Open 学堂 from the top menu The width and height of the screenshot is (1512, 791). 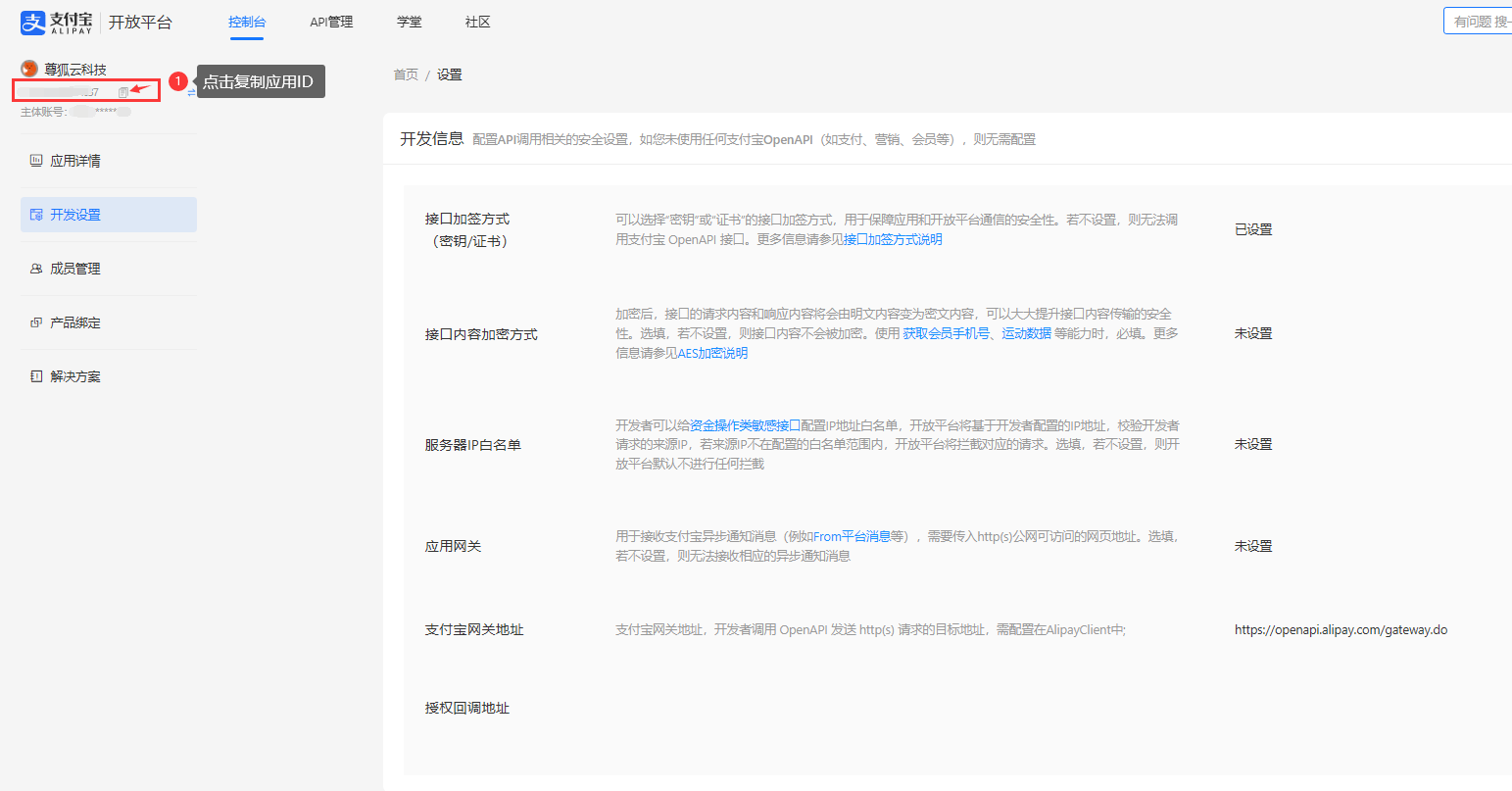click(410, 22)
